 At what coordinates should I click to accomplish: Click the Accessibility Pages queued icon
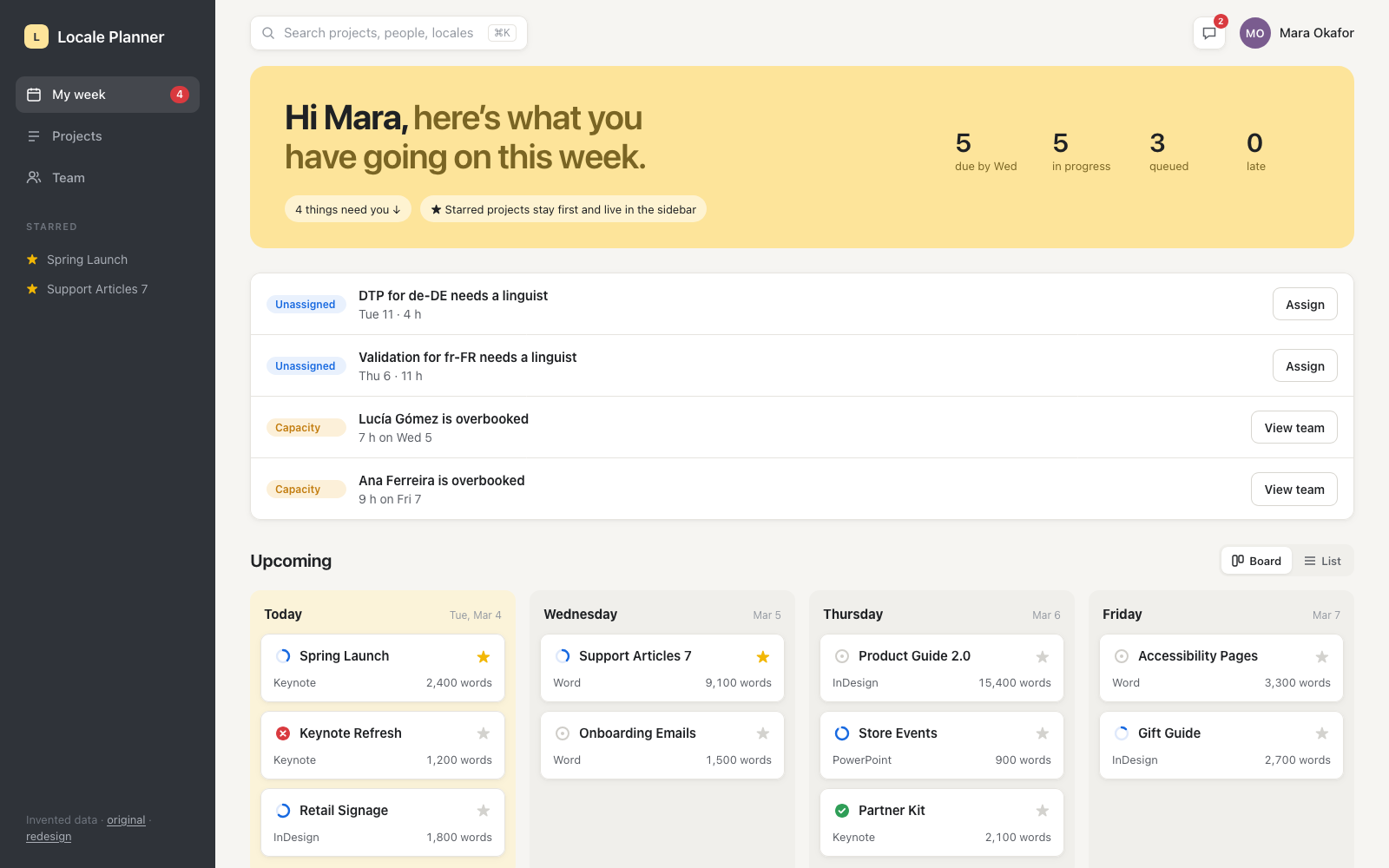(x=1122, y=656)
